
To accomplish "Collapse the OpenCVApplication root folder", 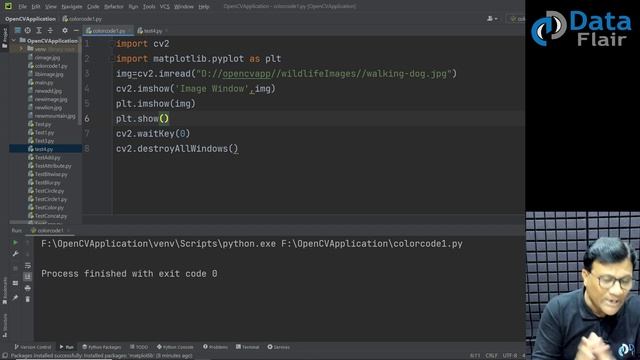I will click(14, 40).
